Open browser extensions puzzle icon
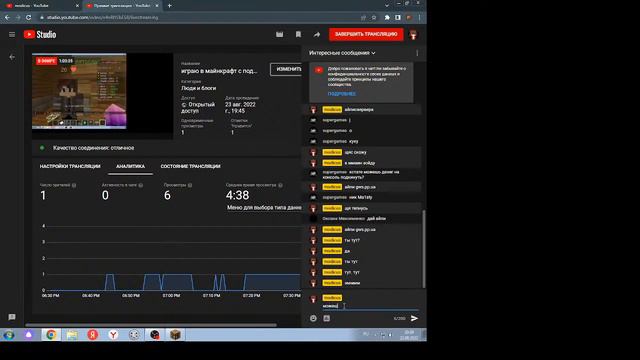Viewport: 640px width, 360px height. click(387, 18)
